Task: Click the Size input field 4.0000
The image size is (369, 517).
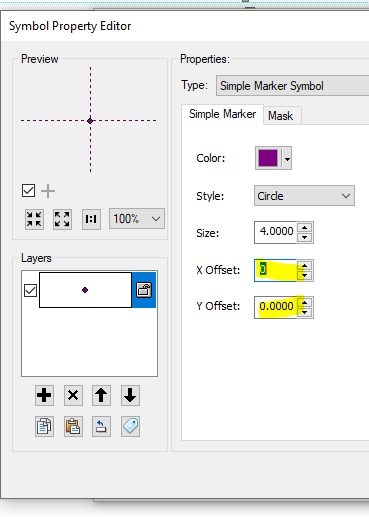Action: (275, 232)
